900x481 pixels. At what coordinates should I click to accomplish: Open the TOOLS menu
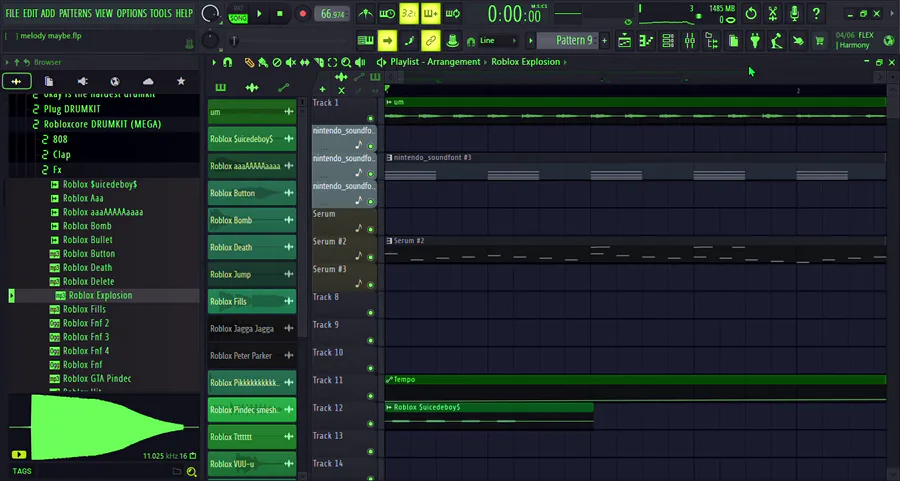point(161,13)
